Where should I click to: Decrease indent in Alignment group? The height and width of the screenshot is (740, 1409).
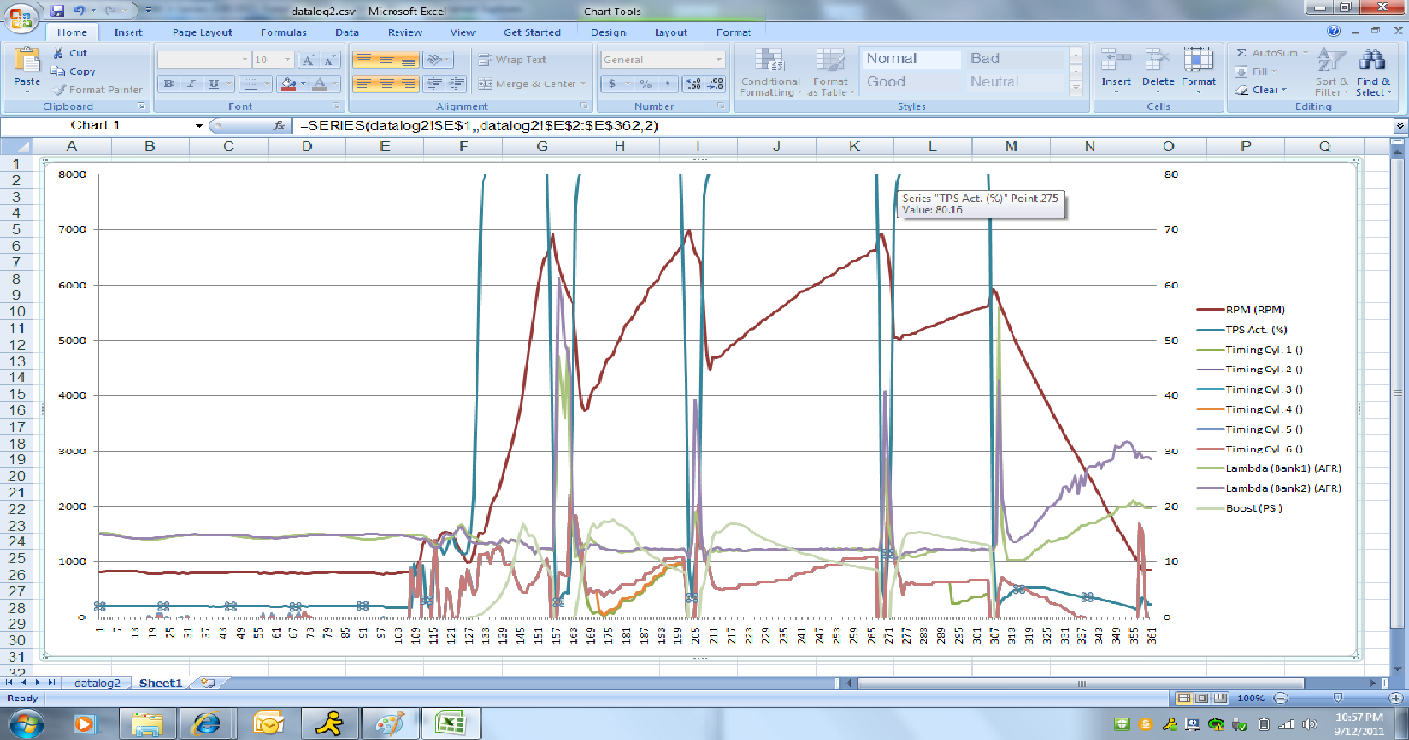[436, 84]
